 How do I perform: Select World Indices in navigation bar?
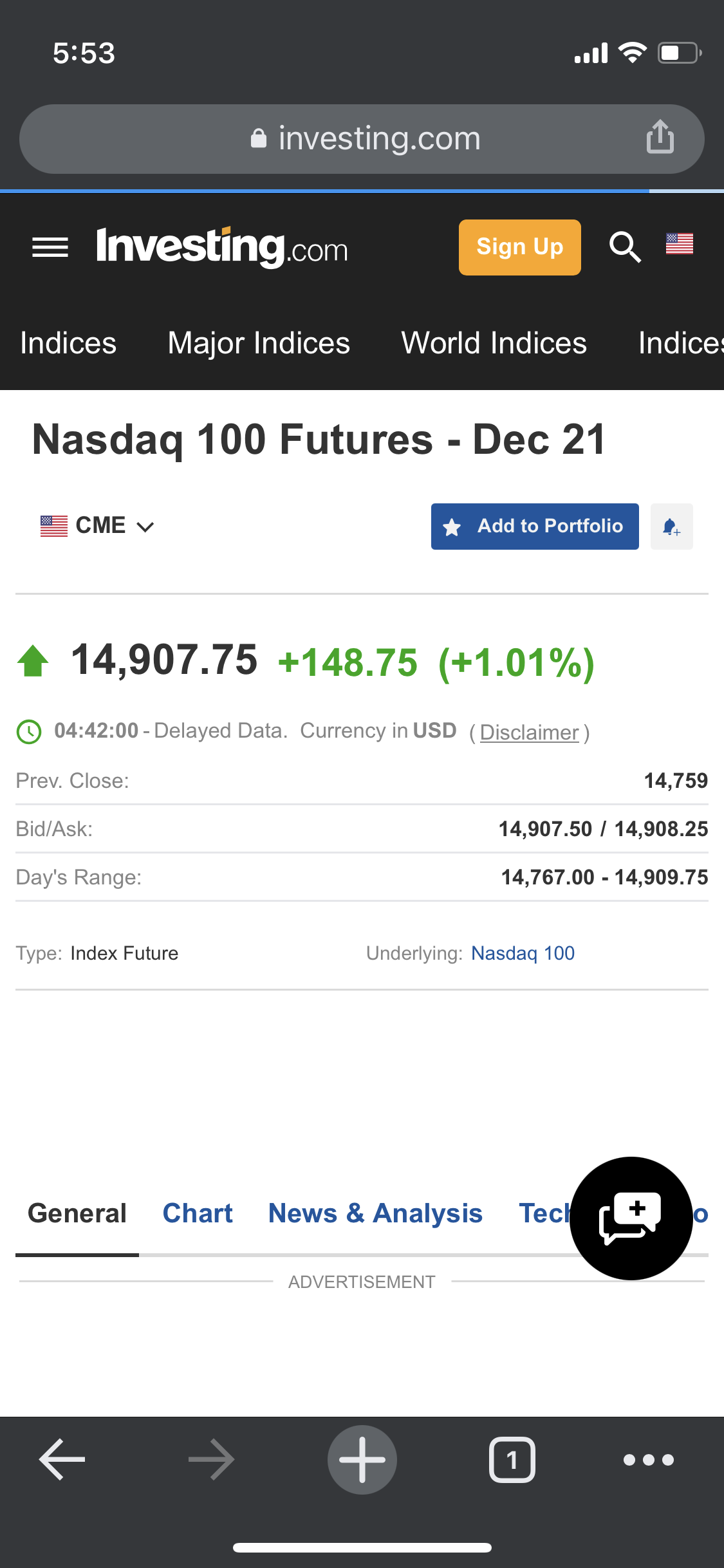click(494, 343)
